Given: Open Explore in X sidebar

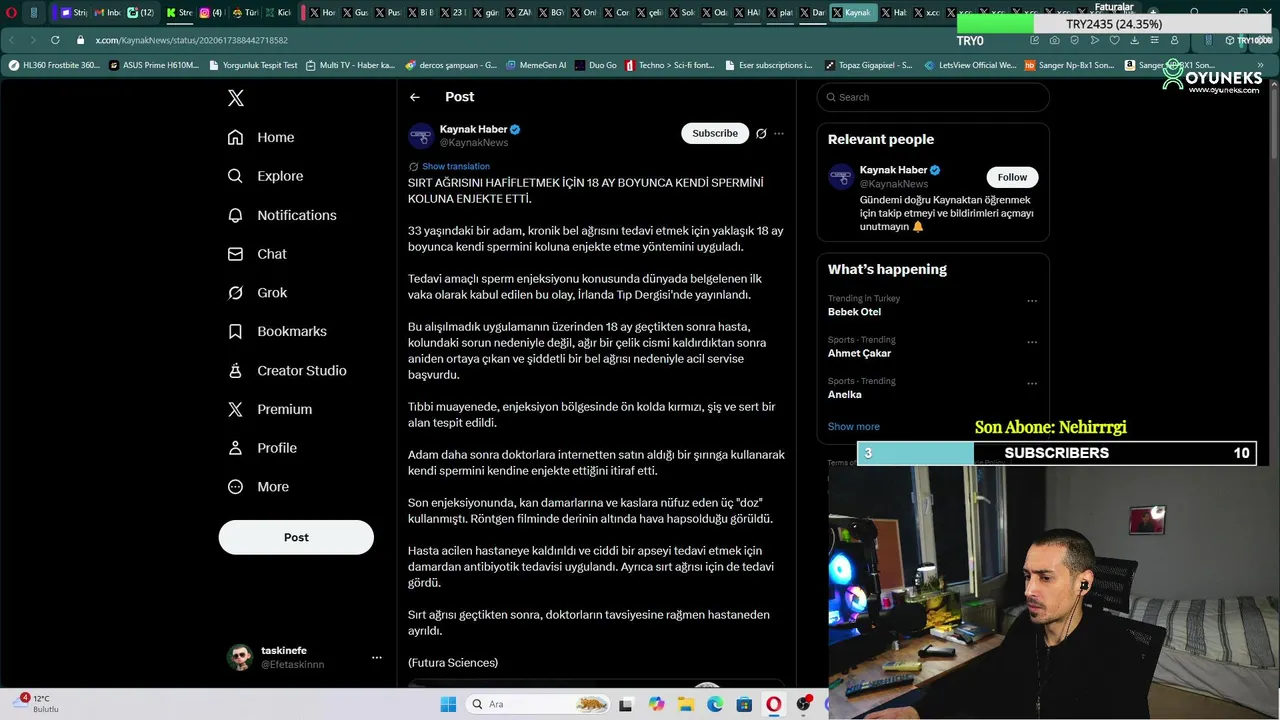Looking at the screenshot, I should [265, 176].
